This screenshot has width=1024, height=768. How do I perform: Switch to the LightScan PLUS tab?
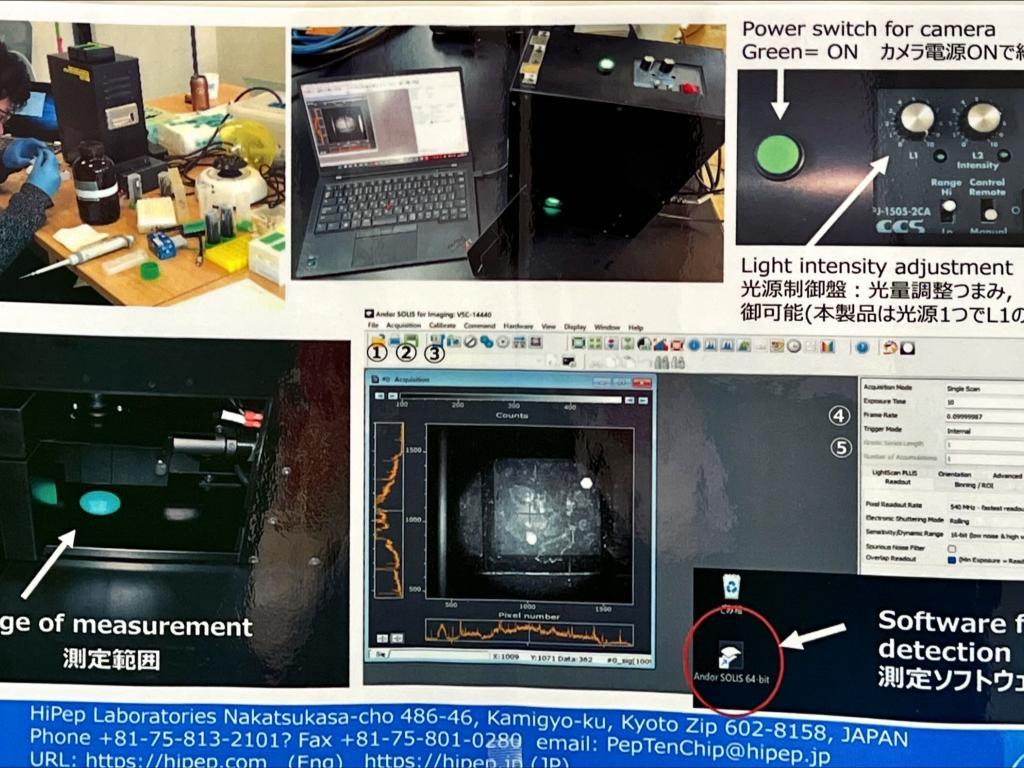[895, 472]
